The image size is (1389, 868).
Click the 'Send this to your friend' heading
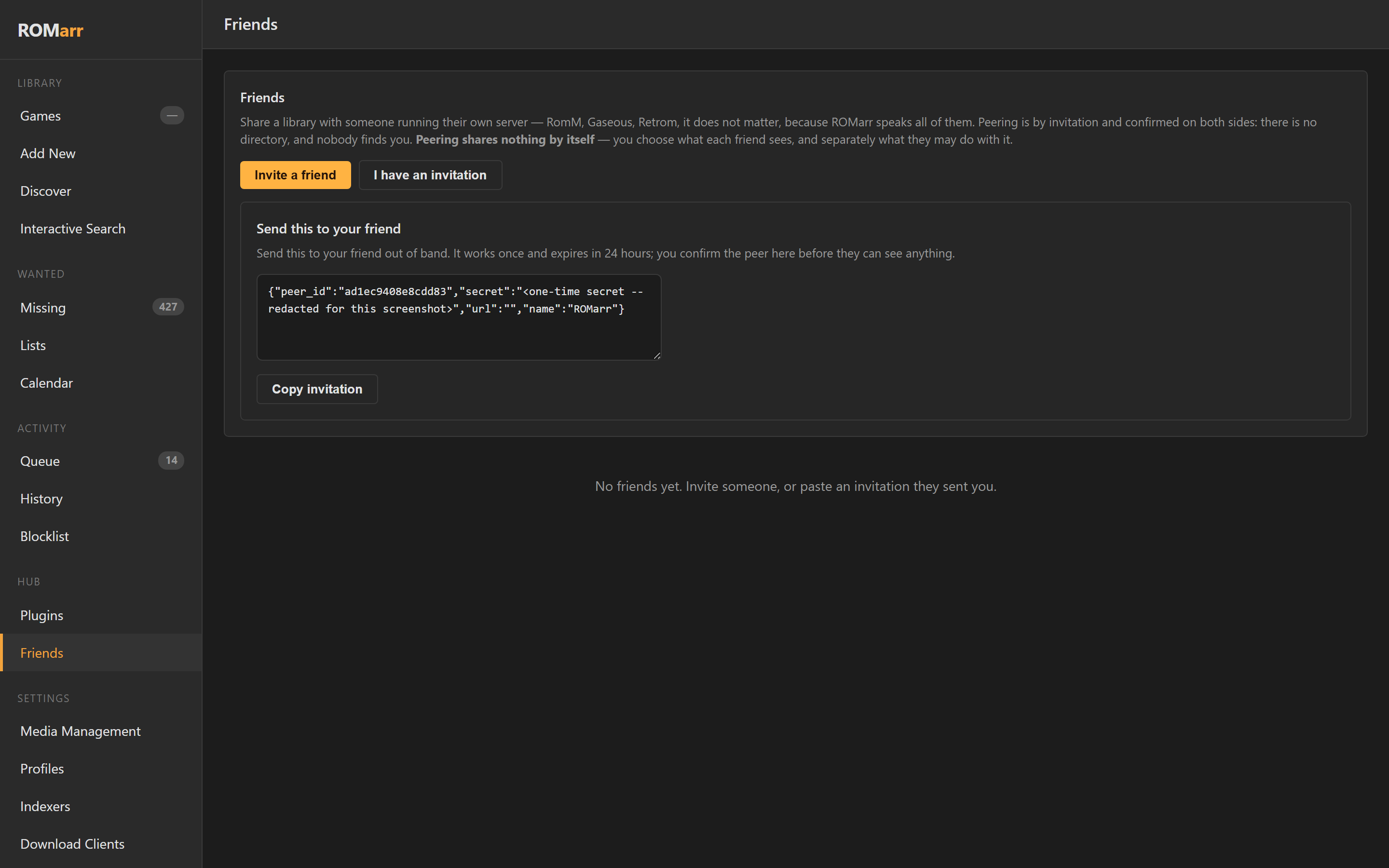[x=328, y=229]
